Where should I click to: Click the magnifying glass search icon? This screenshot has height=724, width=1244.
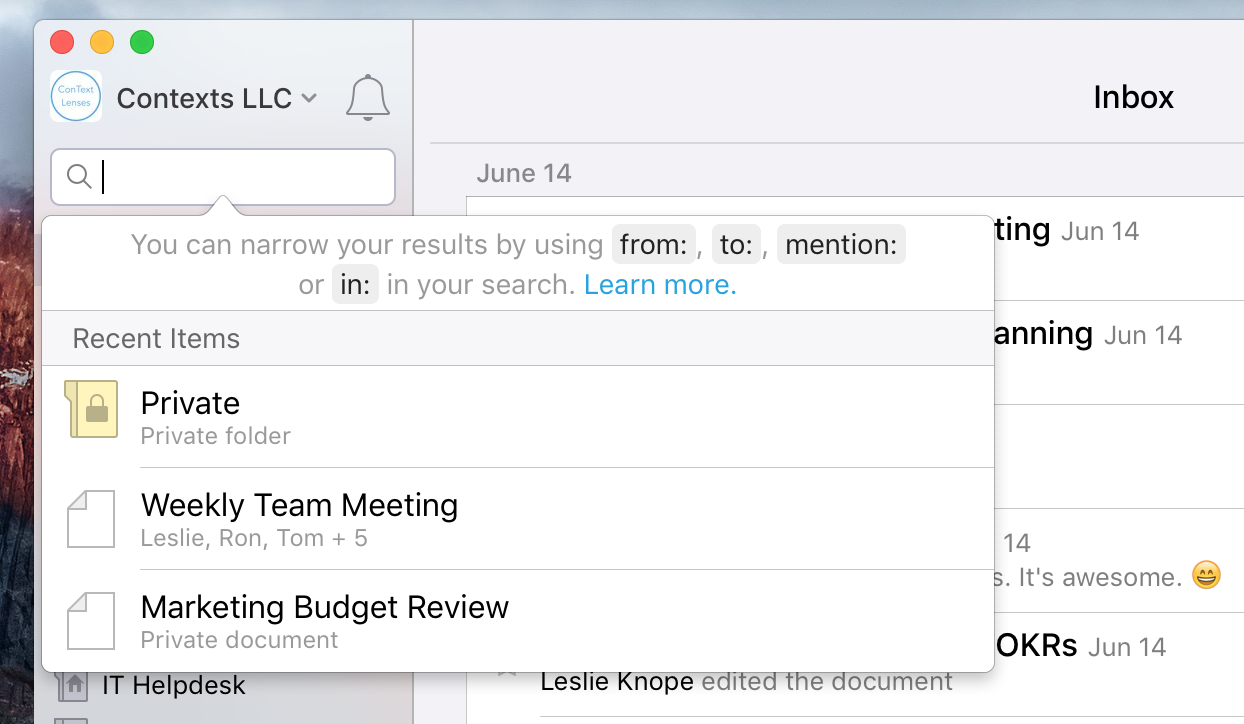pyautogui.click(x=79, y=177)
